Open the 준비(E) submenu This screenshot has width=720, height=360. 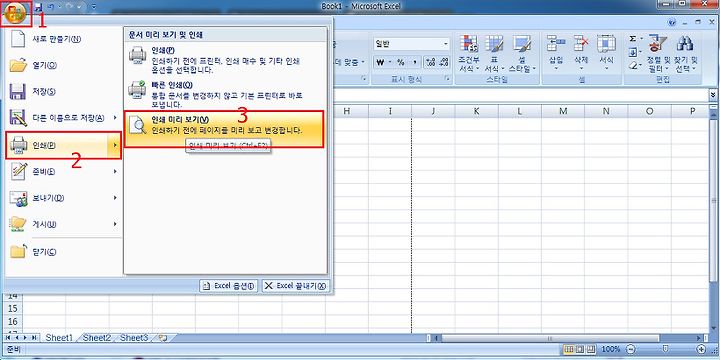[x=63, y=172]
